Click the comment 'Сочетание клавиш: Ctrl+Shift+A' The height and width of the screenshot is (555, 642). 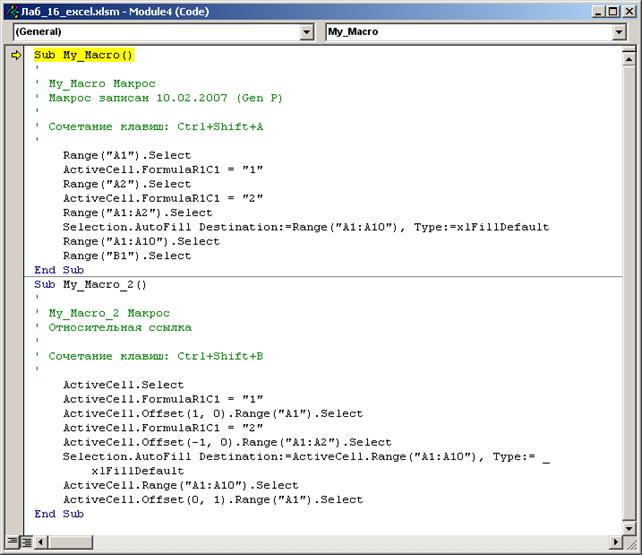pyautogui.click(x=156, y=127)
